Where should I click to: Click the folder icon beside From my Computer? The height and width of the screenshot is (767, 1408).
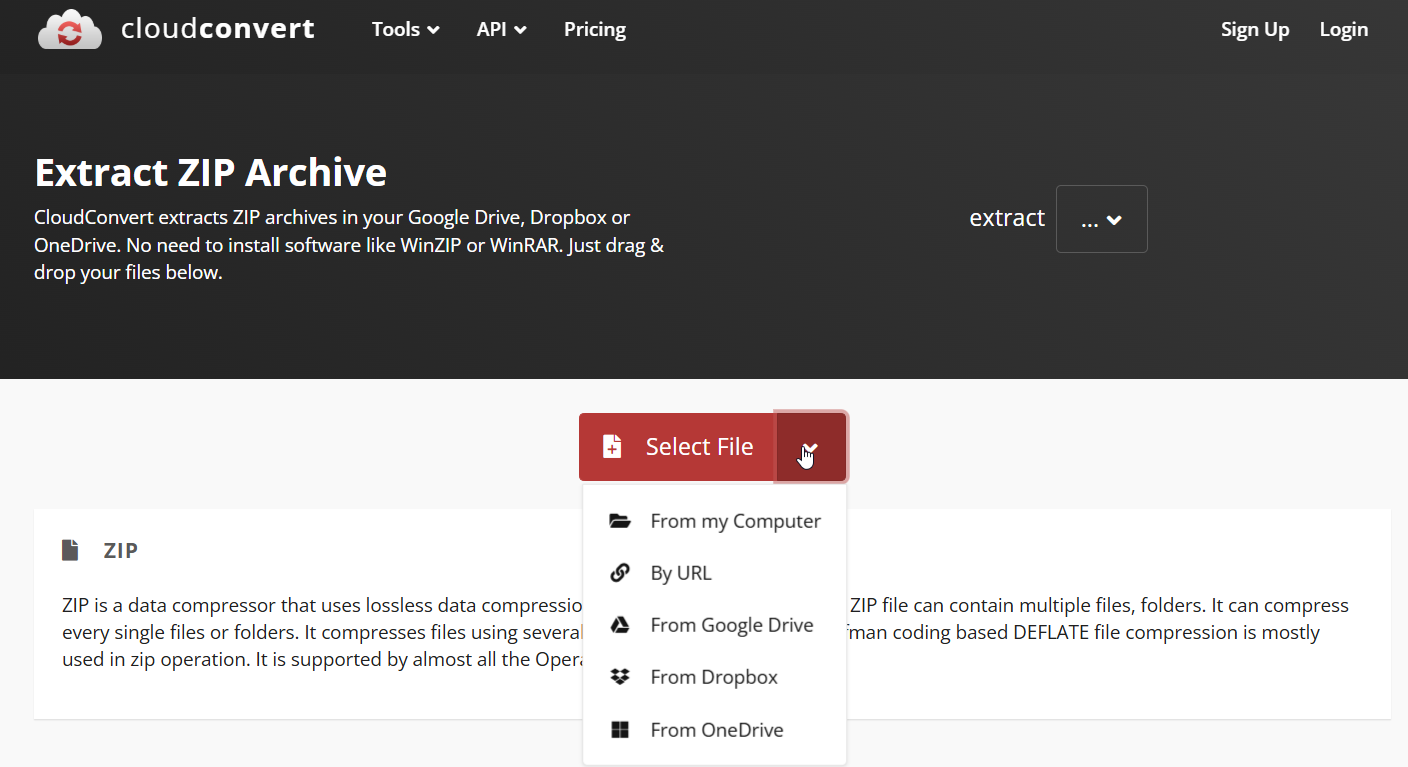click(x=620, y=520)
